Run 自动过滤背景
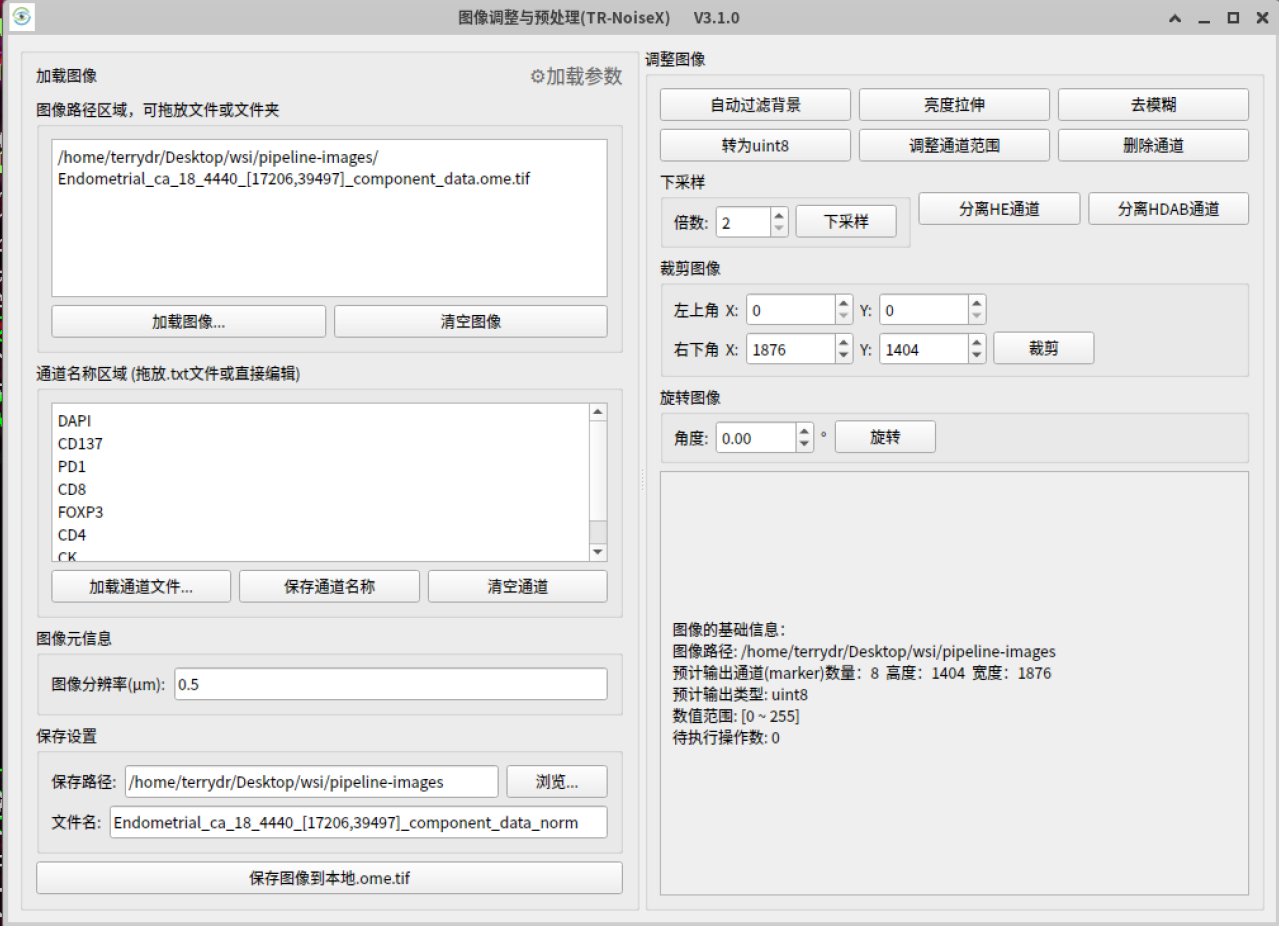The image size is (1279, 926). [x=755, y=105]
